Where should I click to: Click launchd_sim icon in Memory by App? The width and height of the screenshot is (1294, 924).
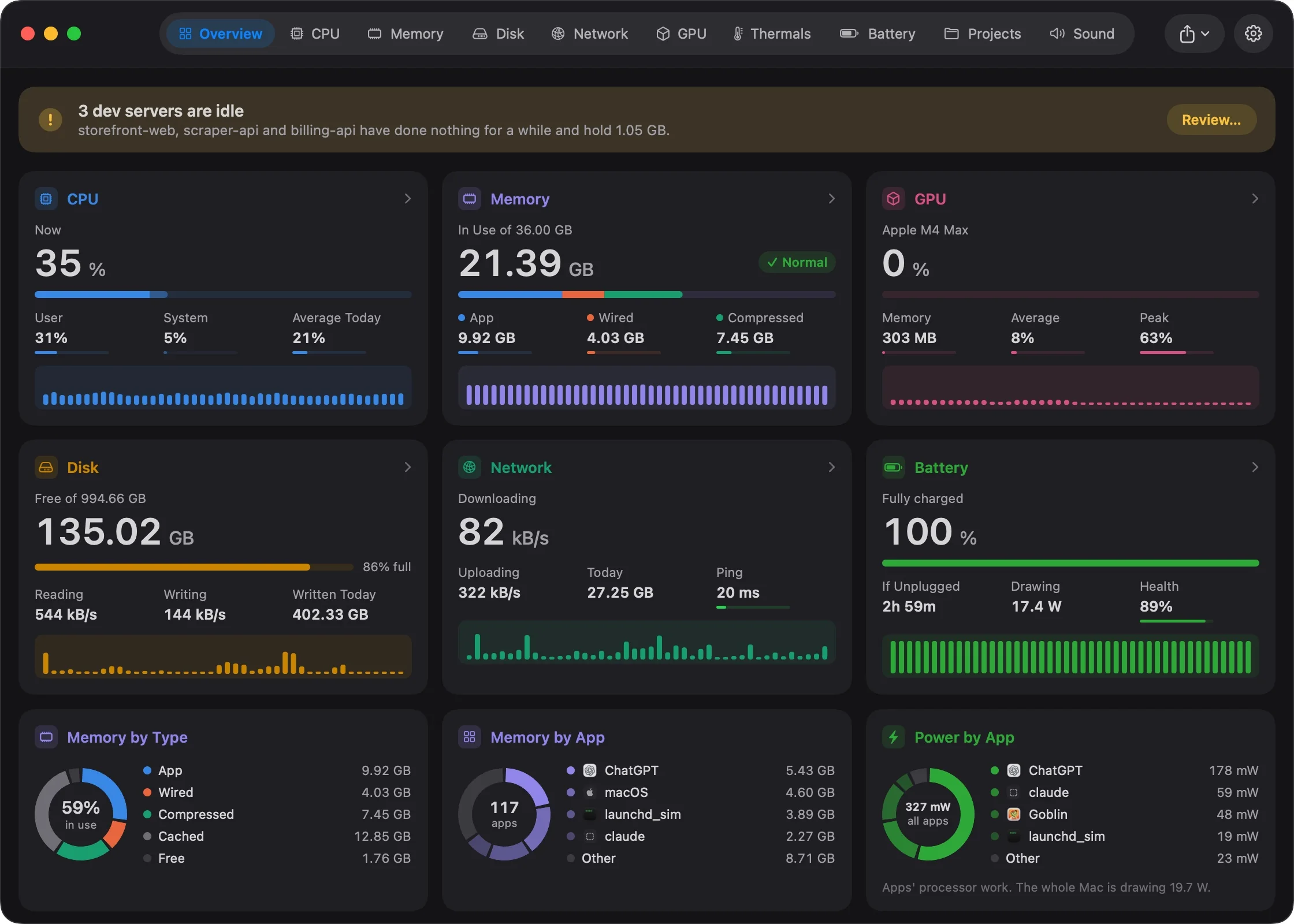(590, 814)
